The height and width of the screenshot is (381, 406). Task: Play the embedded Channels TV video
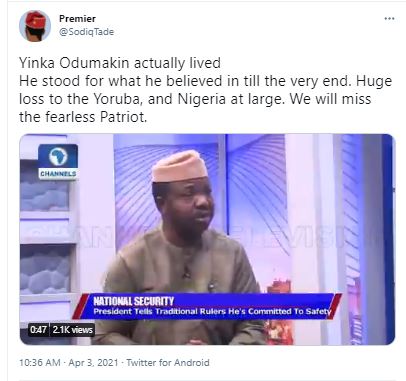point(207,239)
